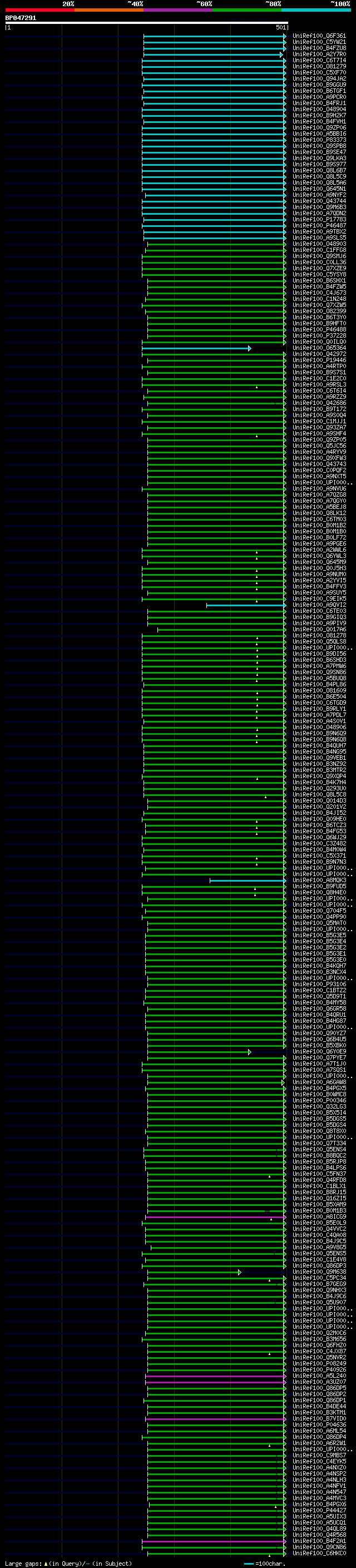356x1568 pixels.
Task: Select hit UniRef100_A6GAW8
Action: tap(319, 1082)
